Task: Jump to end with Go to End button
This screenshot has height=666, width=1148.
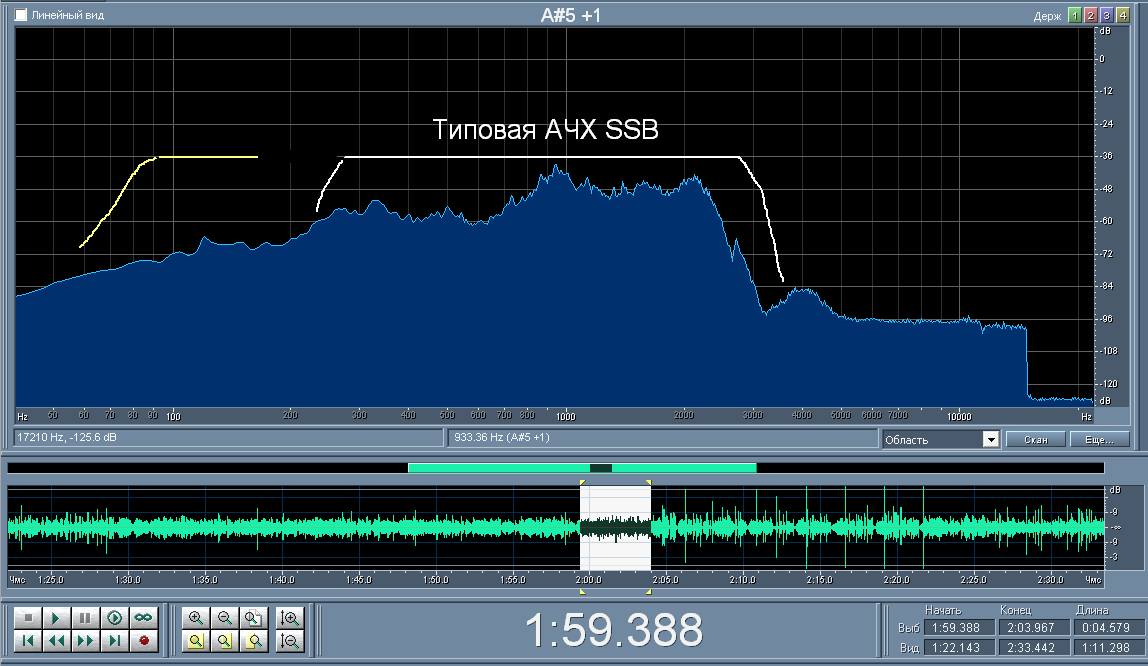Action: tap(114, 641)
